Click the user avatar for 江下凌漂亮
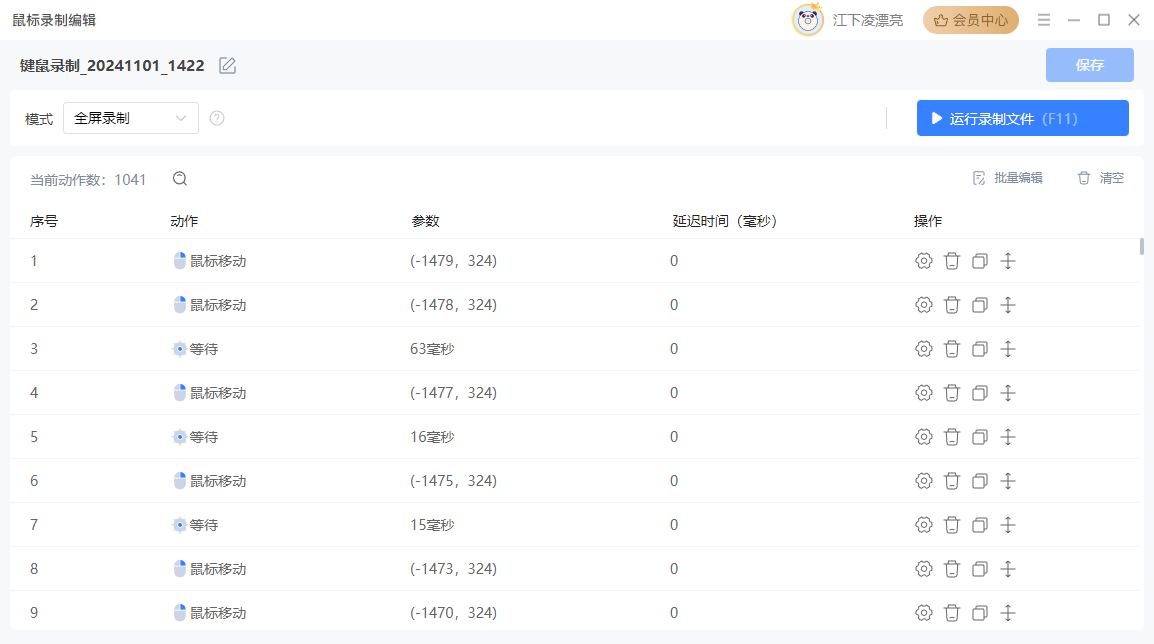The image size is (1154, 644). [808, 20]
